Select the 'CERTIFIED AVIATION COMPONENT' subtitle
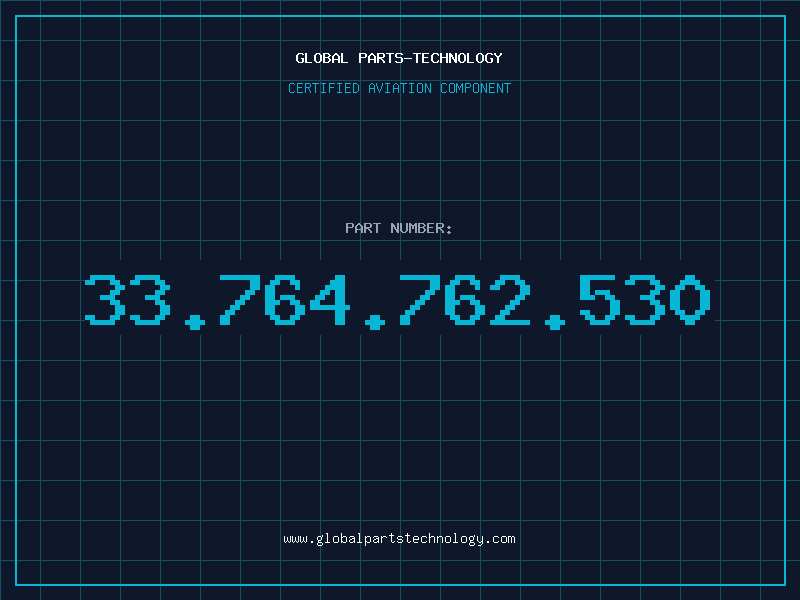The height and width of the screenshot is (600, 800). point(399,88)
